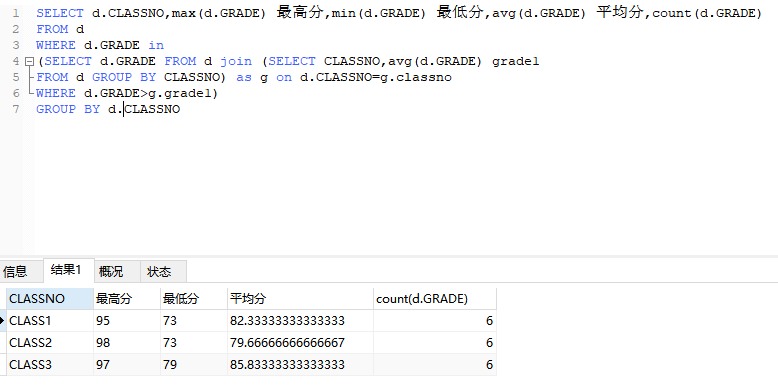Select the 平均分 column header
This screenshot has height=391, width=778.
[x=300, y=299]
